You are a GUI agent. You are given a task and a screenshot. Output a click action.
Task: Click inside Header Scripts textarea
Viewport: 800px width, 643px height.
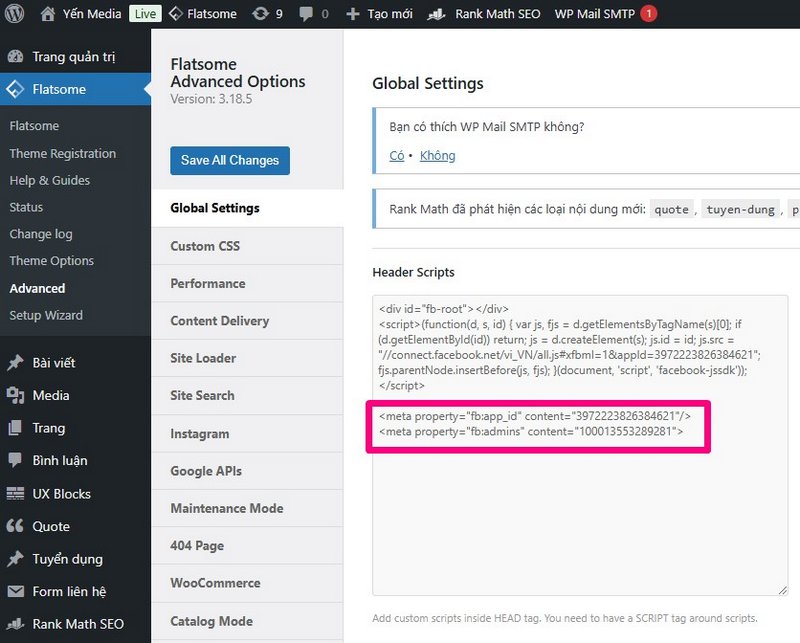580,445
